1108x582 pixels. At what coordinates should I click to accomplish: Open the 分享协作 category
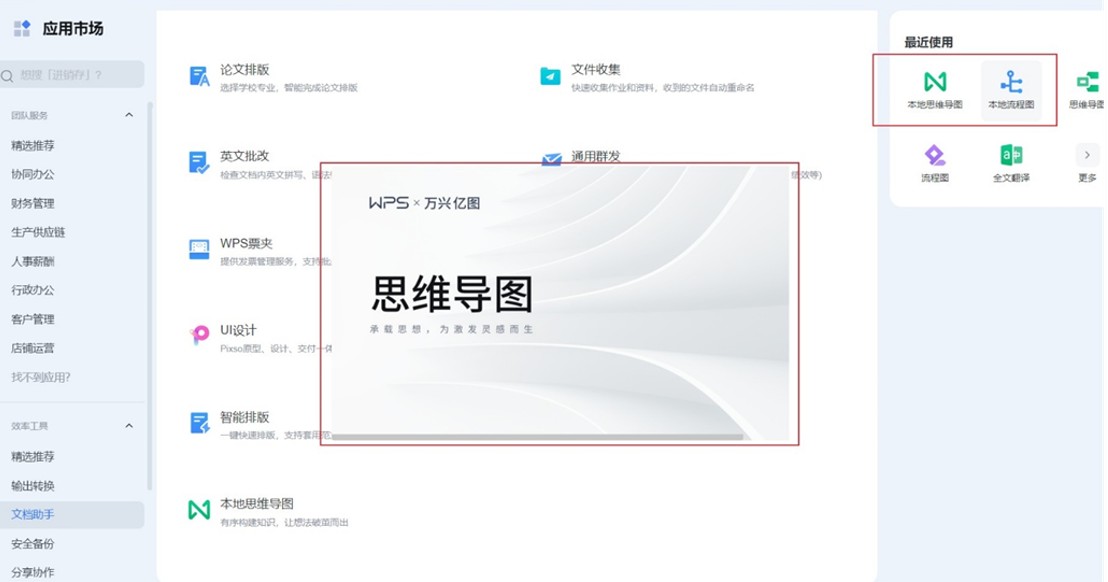[x=33, y=572]
